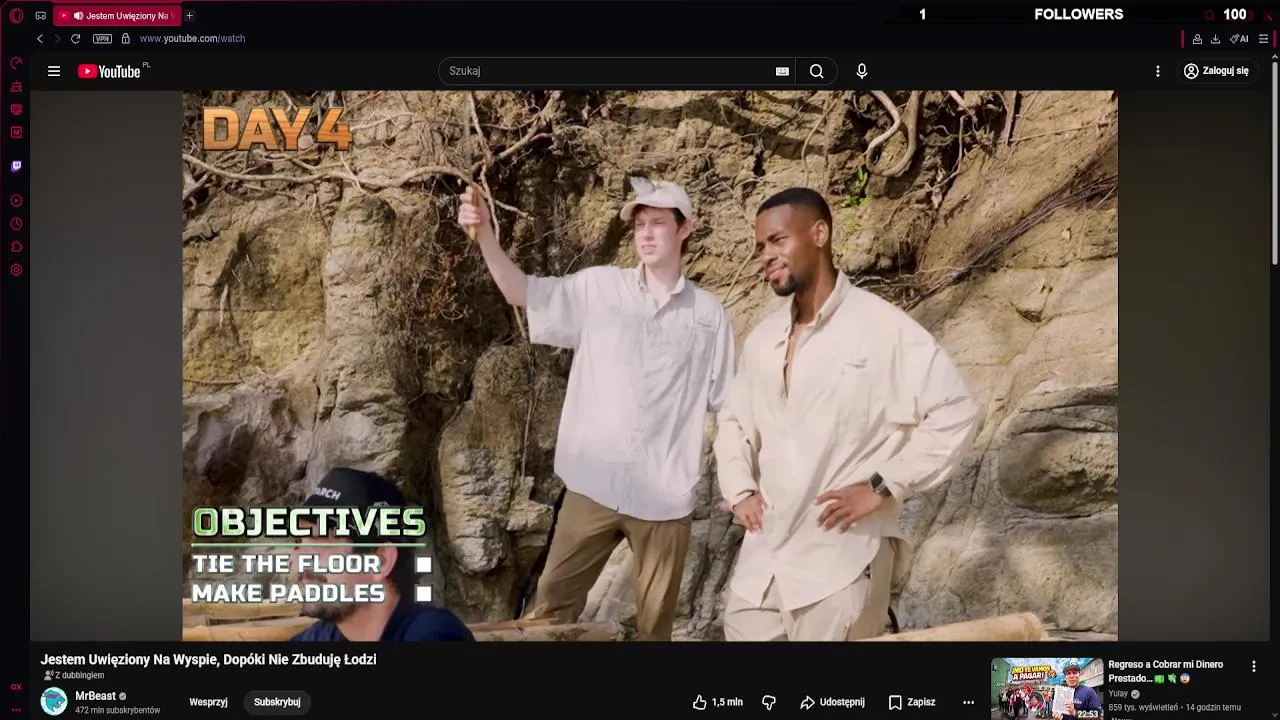Screen dimensions: 1280x720
Task: Open the GX icon at sidebar bottom
Action: pos(16,687)
